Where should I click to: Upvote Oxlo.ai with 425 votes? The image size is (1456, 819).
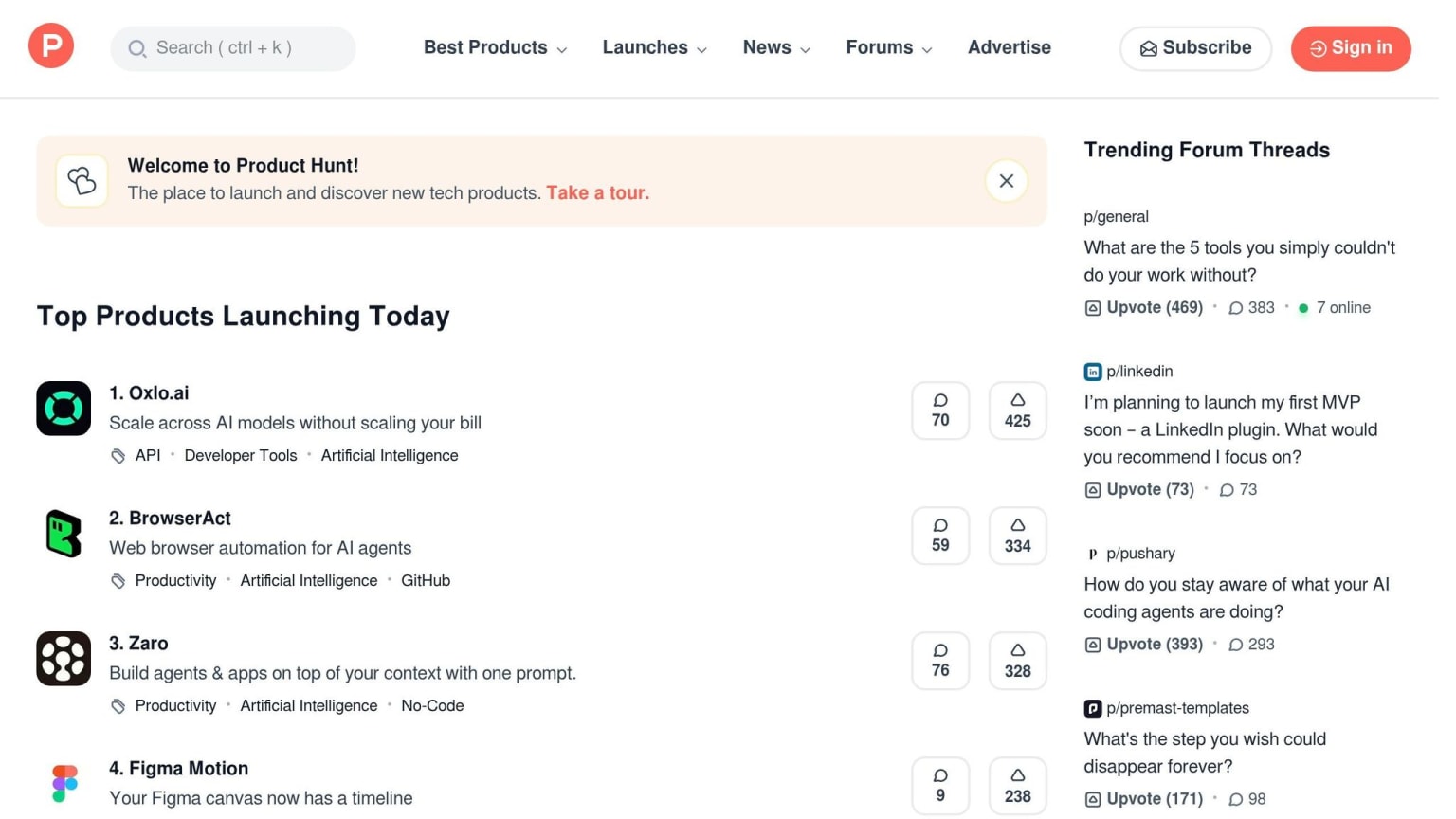point(1018,410)
